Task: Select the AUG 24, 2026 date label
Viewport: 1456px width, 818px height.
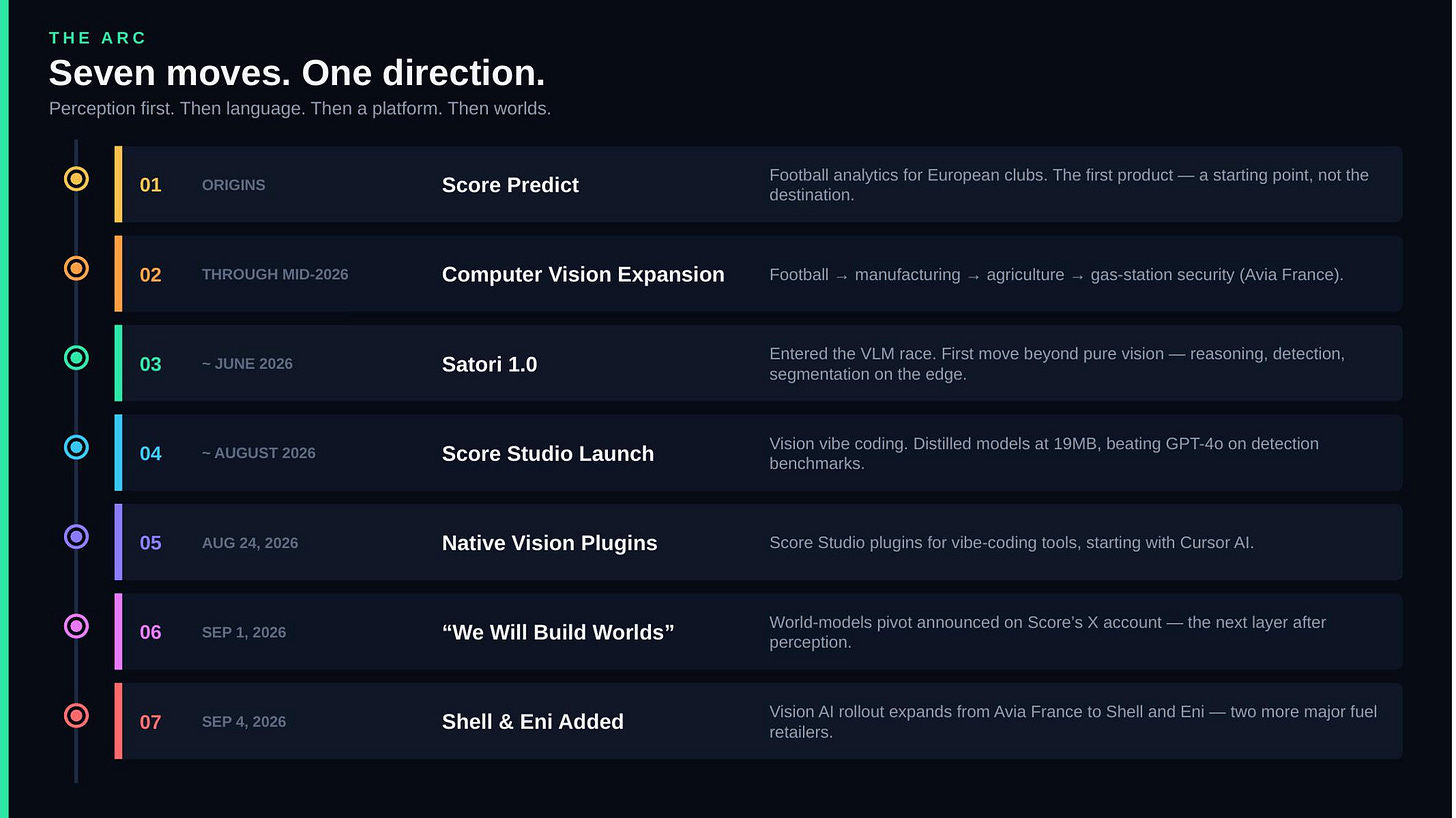Action: pyautogui.click(x=250, y=543)
